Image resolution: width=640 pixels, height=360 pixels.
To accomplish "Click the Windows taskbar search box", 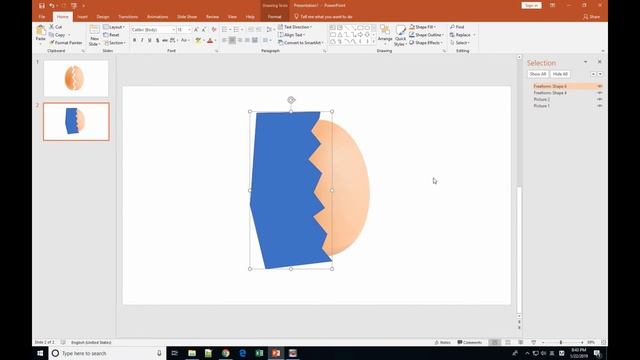I will pos(108,353).
